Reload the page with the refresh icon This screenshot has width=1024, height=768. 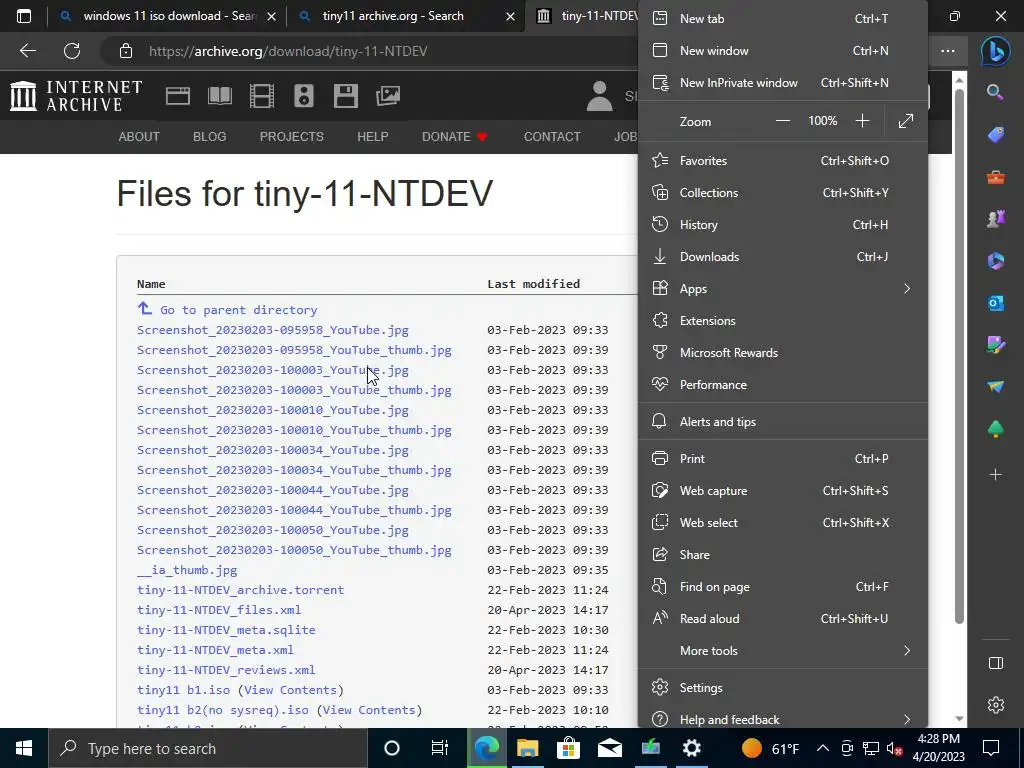click(72, 51)
